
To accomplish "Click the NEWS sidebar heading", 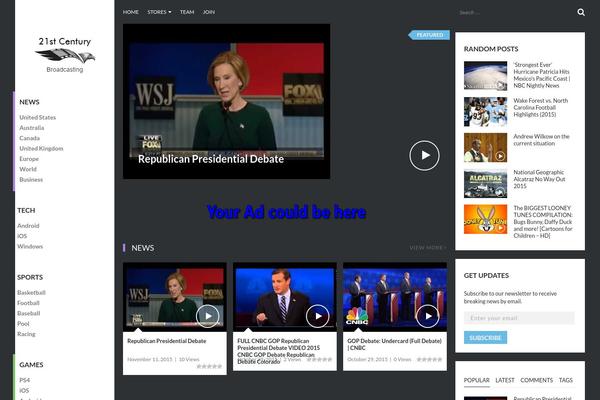I will click(29, 102).
